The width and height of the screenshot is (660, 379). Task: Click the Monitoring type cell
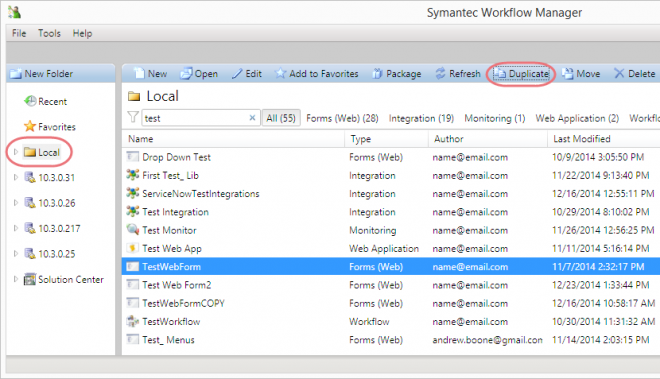pos(373,230)
